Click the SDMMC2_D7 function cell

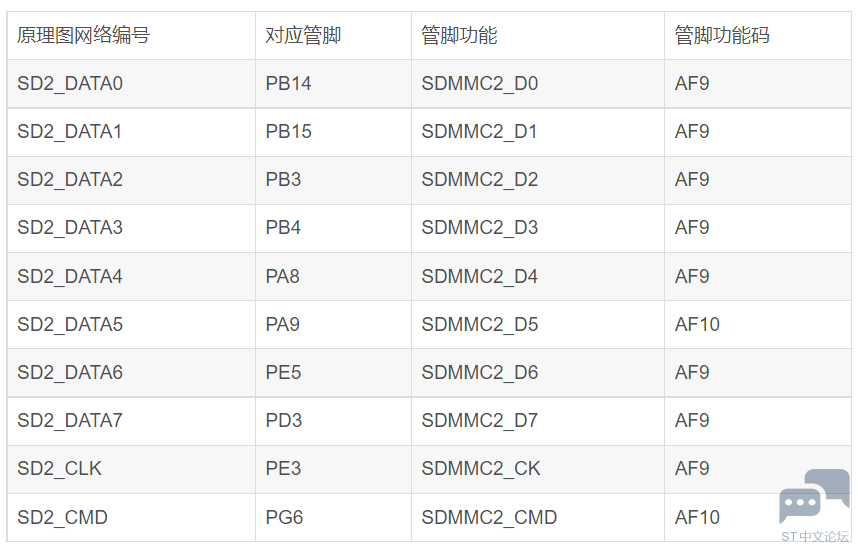538,421
